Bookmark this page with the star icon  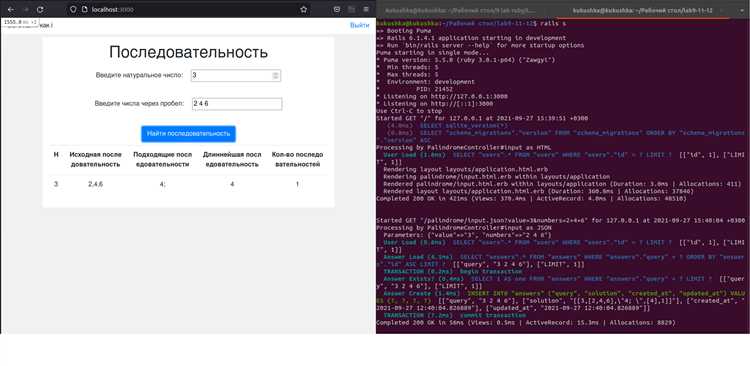[x=303, y=9]
